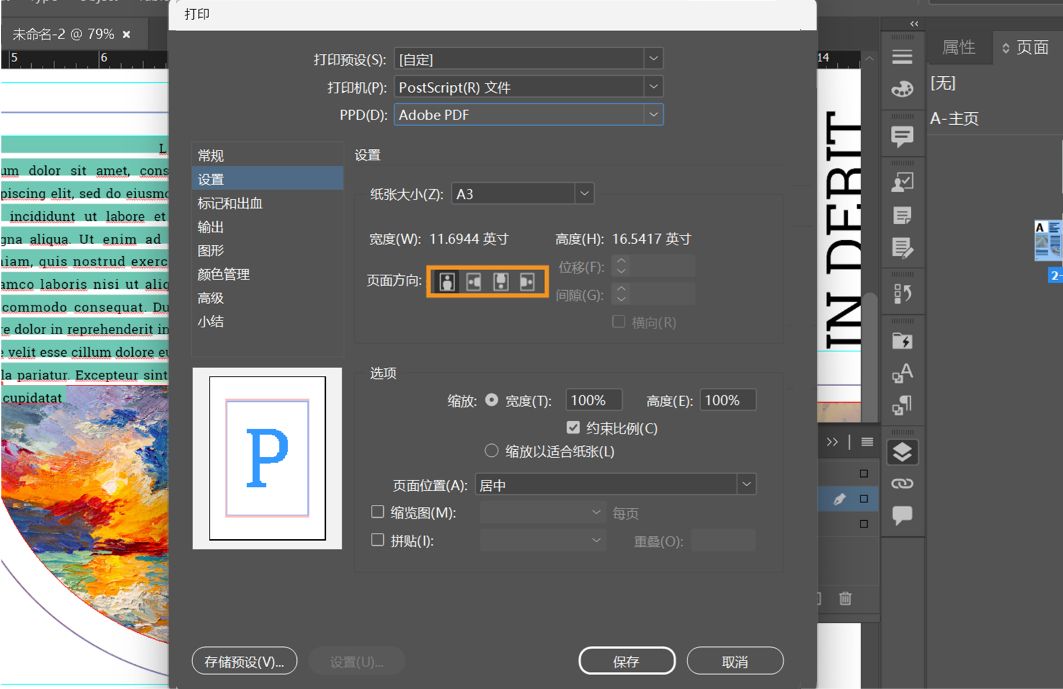Viewport: 1063px width, 689px height.
Task: Click the trash icon in the layers panel
Action: (845, 598)
